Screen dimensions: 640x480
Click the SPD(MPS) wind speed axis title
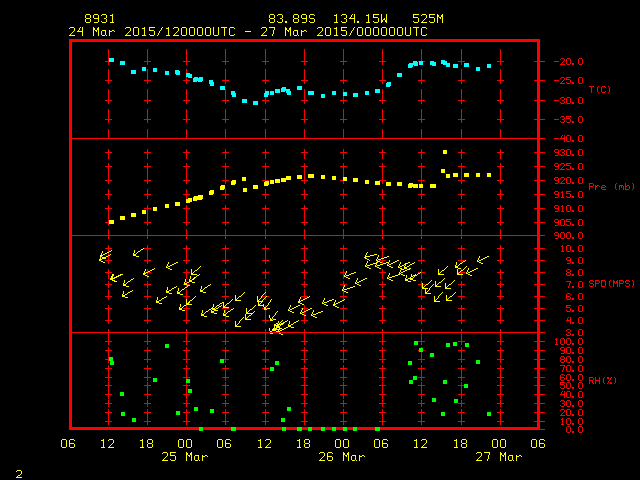[611, 283]
